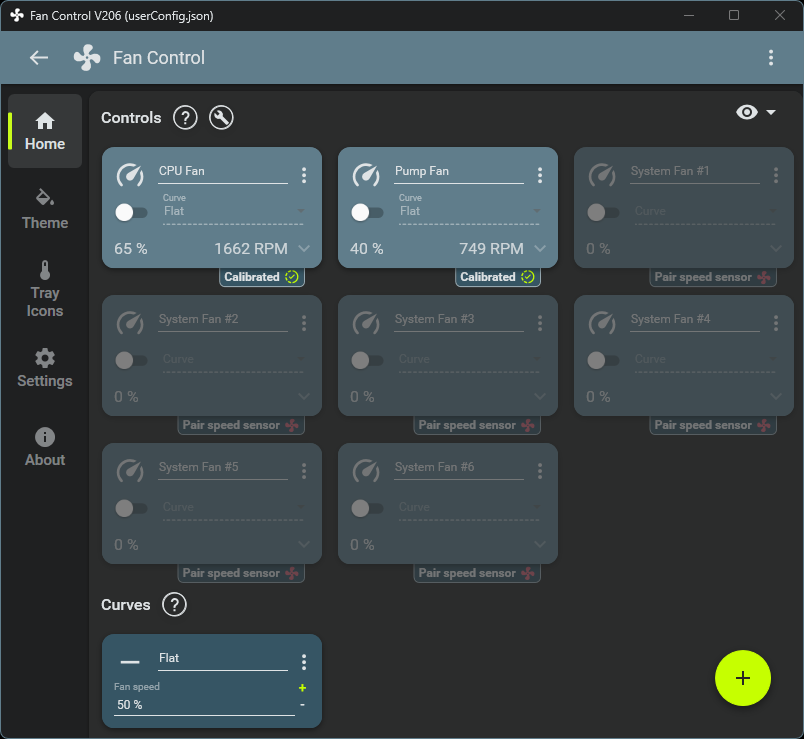The height and width of the screenshot is (739, 804).
Task: Open System Fan #1 three-dot menu
Action: click(x=776, y=175)
